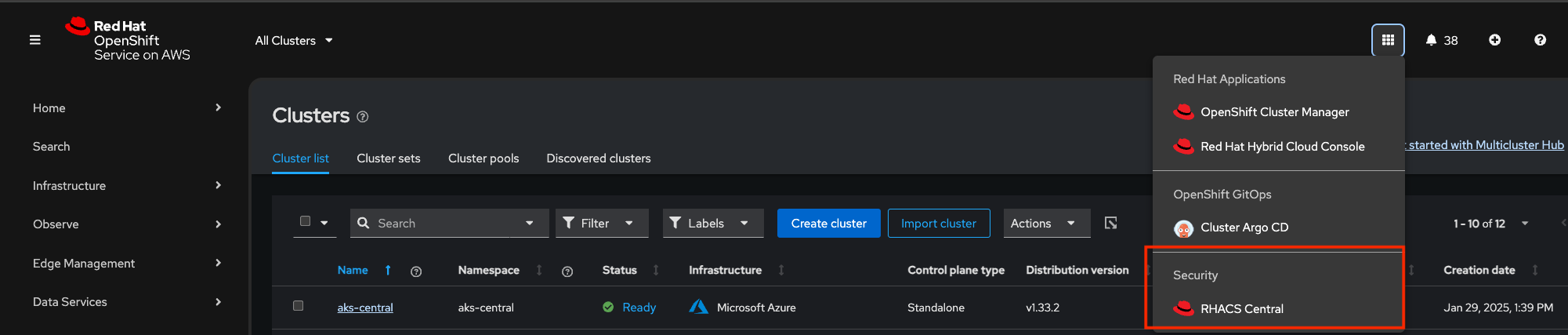This screenshot has width=1568, height=335.
Task: Open the aks-central cluster link
Action: point(365,308)
